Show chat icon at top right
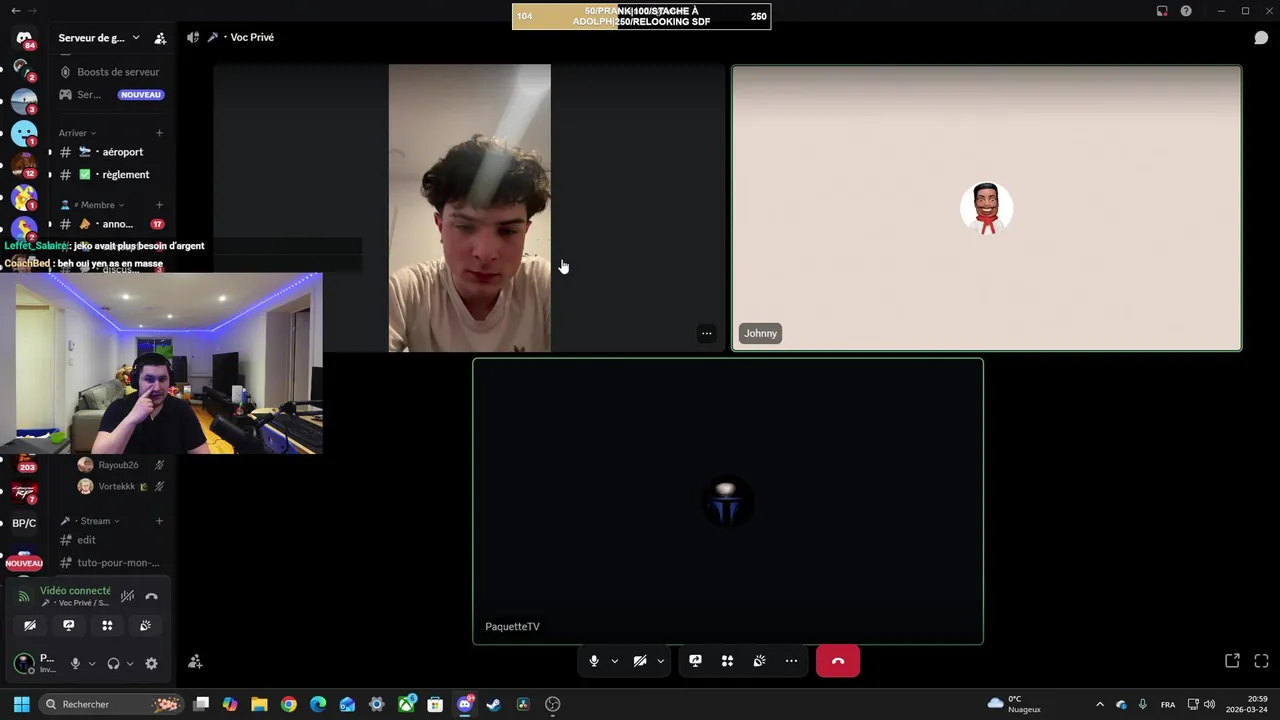This screenshot has height=720, width=1280. pos(1261,38)
